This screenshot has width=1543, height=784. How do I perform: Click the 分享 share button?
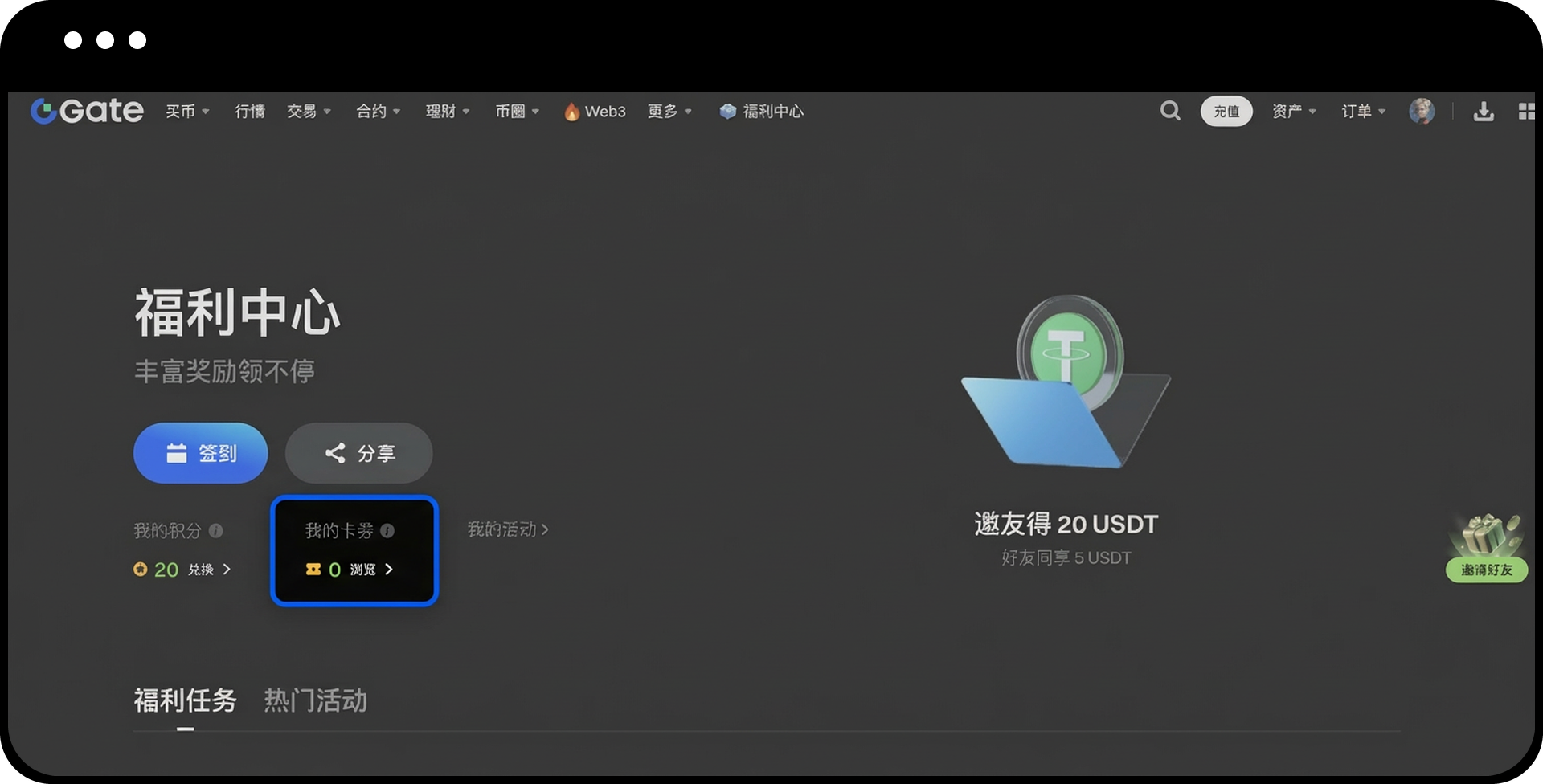pos(358,453)
